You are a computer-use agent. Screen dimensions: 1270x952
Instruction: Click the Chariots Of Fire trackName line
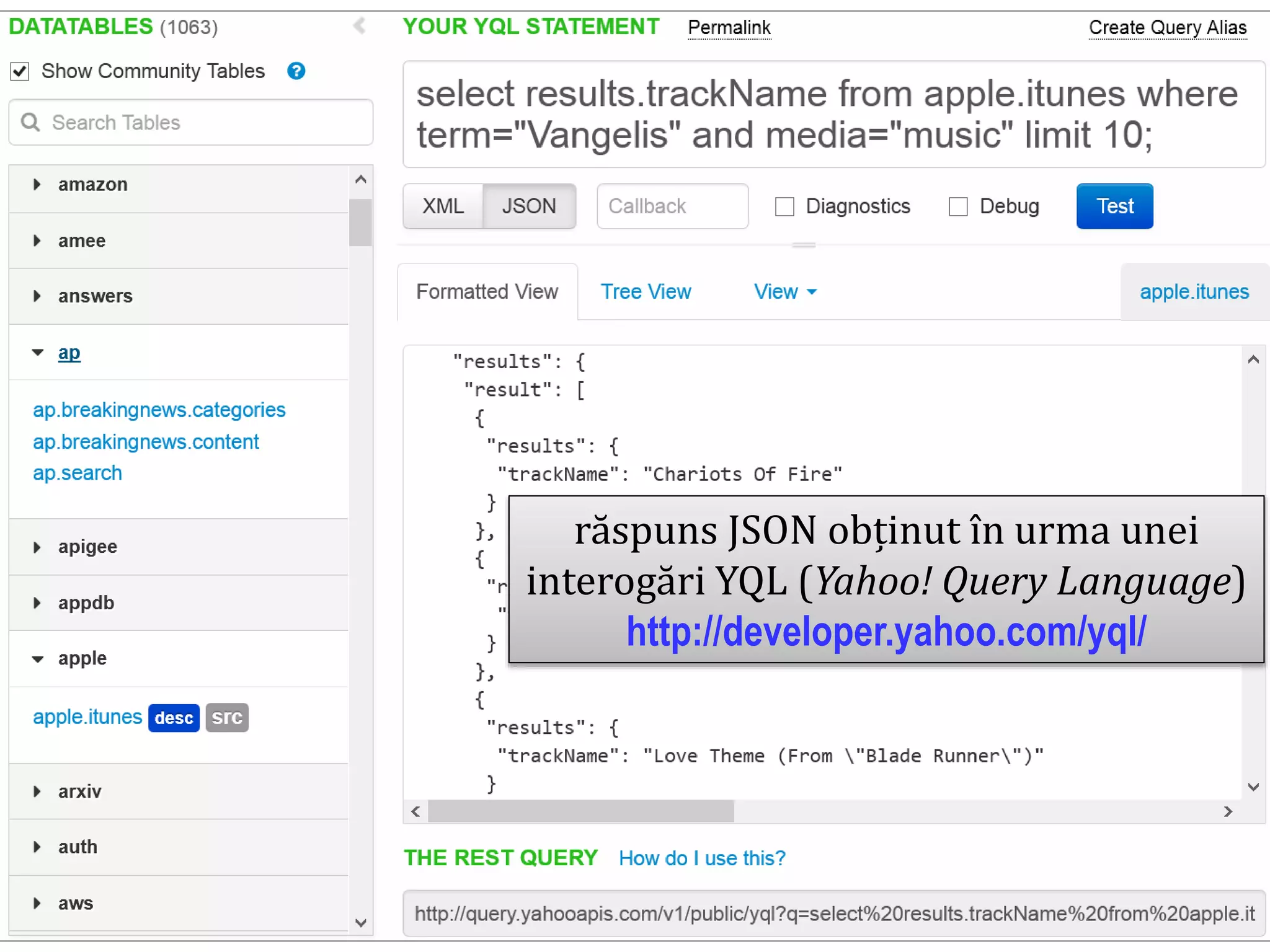(x=670, y=474)
